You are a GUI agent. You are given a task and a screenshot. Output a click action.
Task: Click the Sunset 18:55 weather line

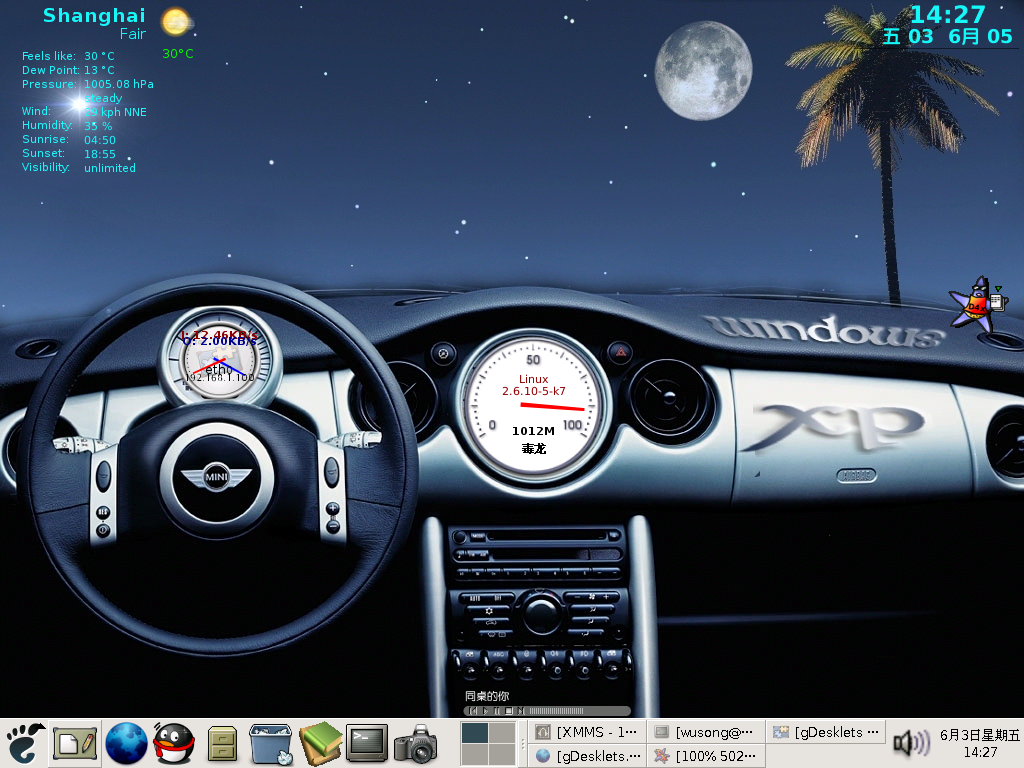click(x=69, y=154)
